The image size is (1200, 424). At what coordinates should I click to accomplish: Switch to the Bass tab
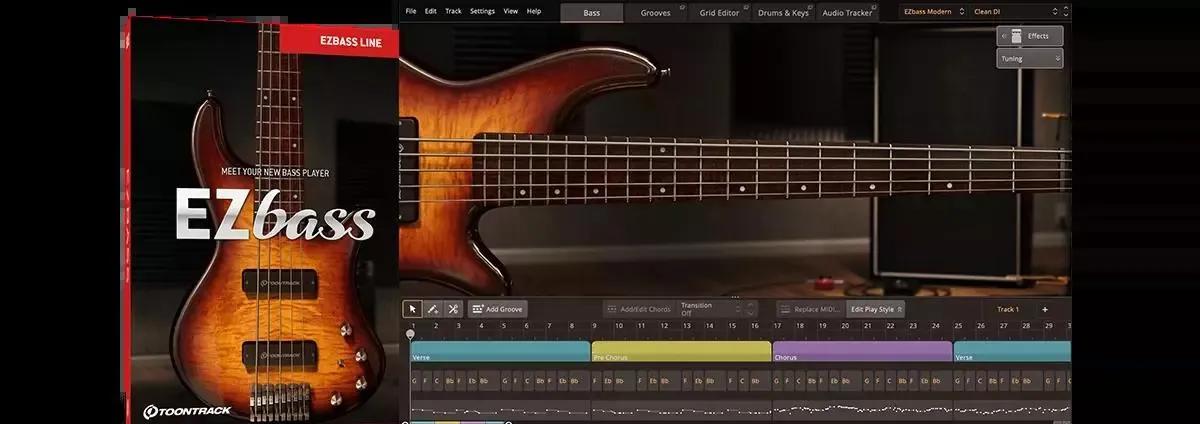591,12
